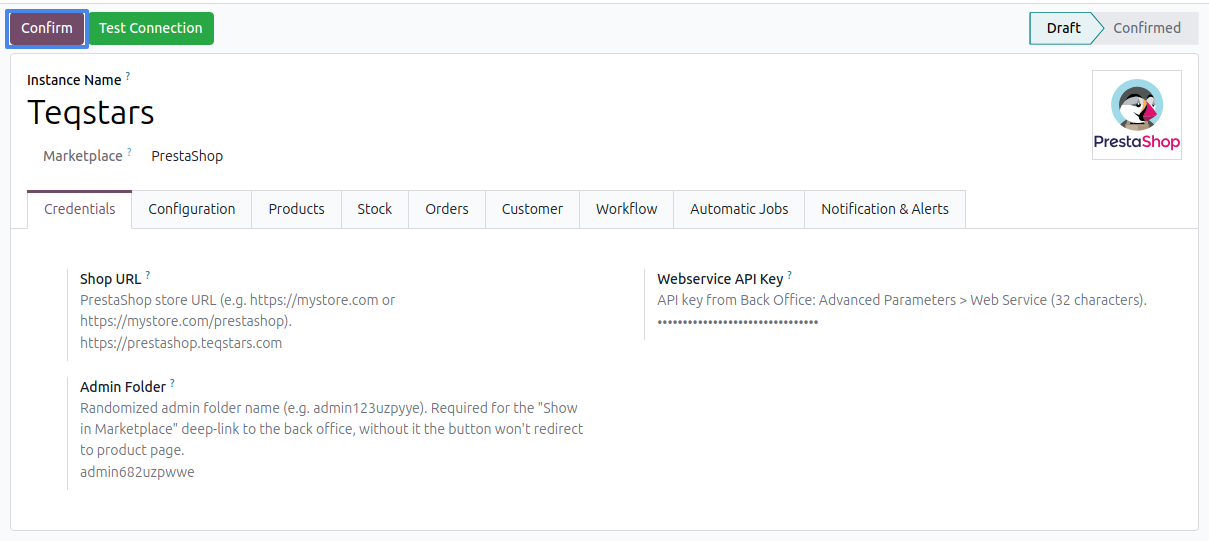Viewport: 1209px width, 541px height.
Task: Click the Marketplace field value PrestaShop
Action: (x=187, y=156)
